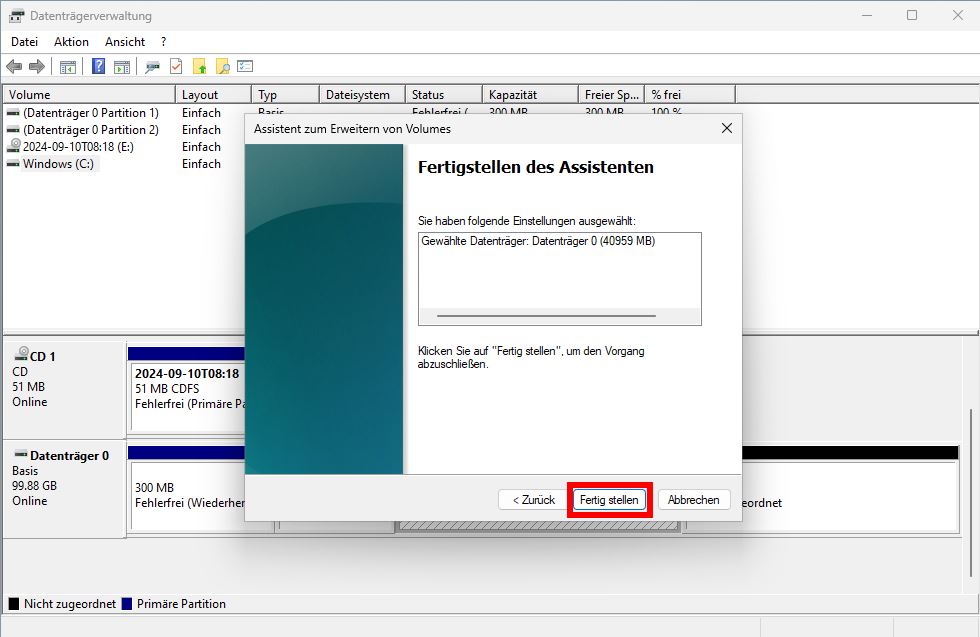Toggle the console tree pane icon

pyautogui.click(x=66, y=66)
